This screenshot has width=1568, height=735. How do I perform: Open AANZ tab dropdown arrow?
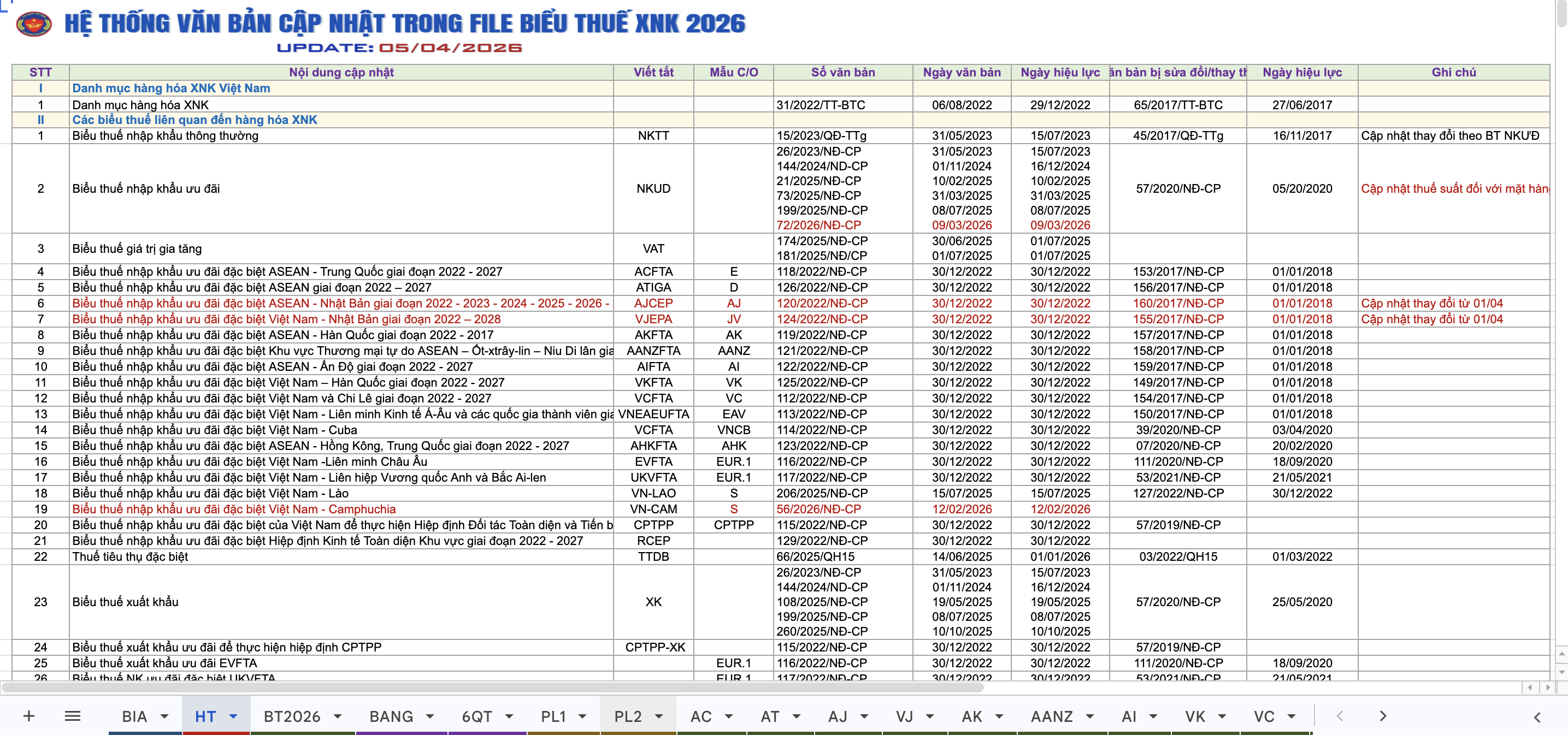click(1089, 716)
